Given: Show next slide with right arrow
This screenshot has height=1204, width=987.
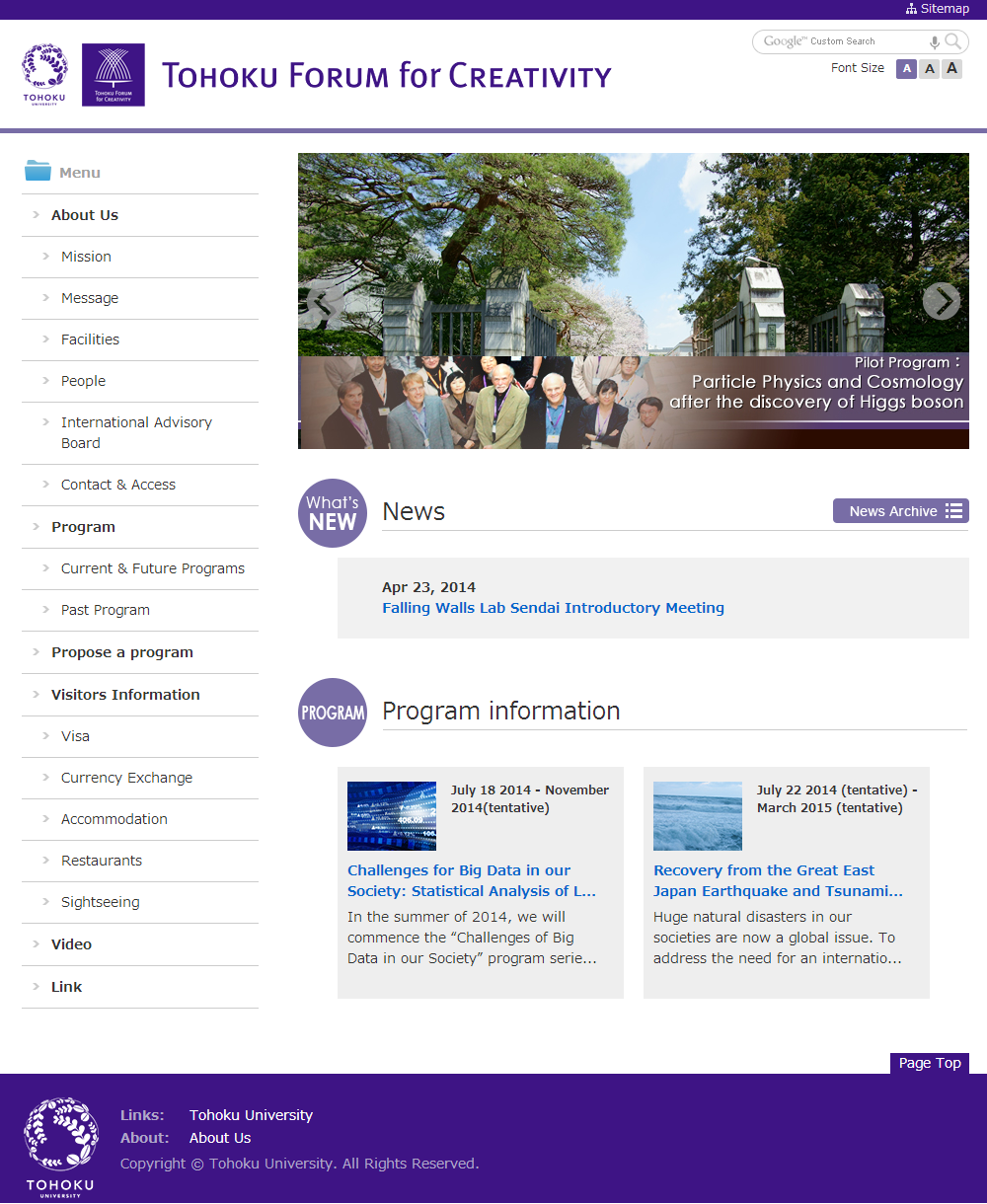Looking at the screenshot, I should point(941,301).
